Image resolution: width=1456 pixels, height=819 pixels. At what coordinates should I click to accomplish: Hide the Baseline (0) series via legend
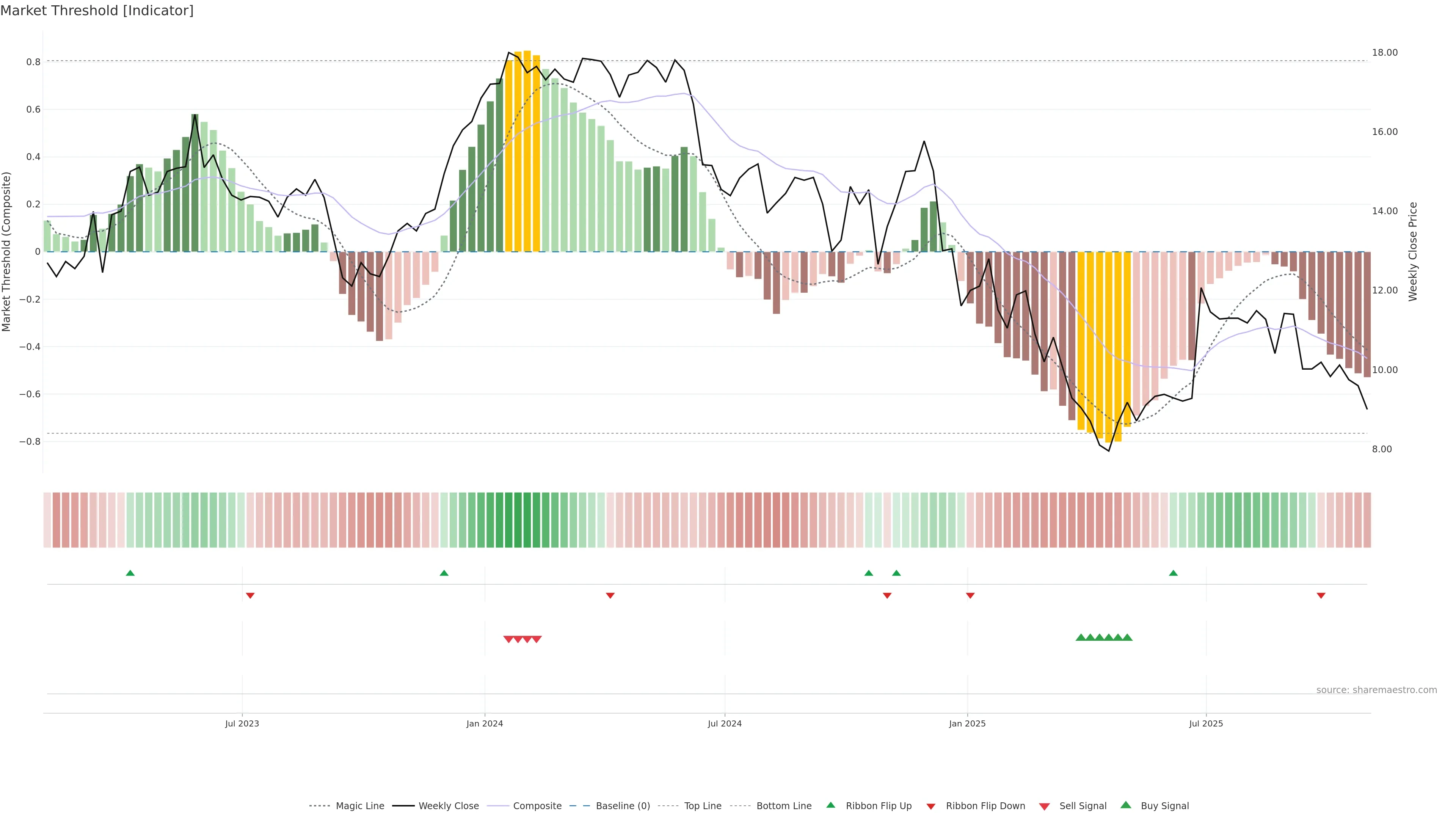[x=622, y=806]
